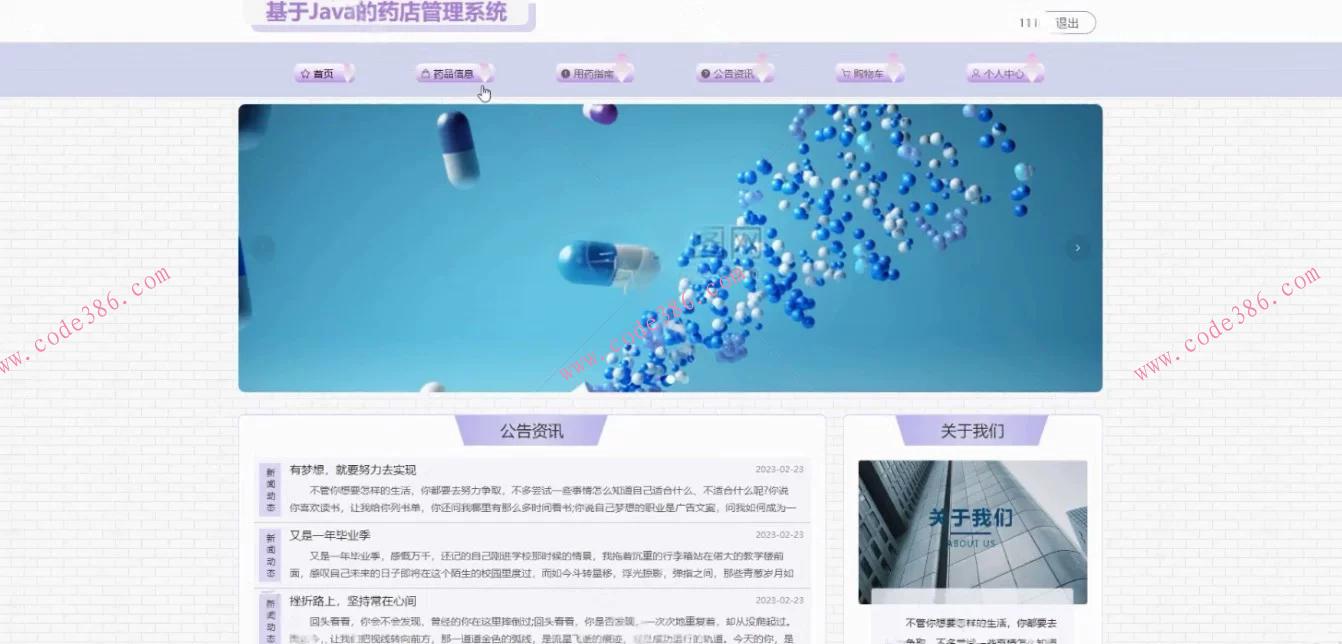The width and height of the screenshot is (1342, 644).
Task: Click the blue capsule banner image
Action: coord(668,247)
